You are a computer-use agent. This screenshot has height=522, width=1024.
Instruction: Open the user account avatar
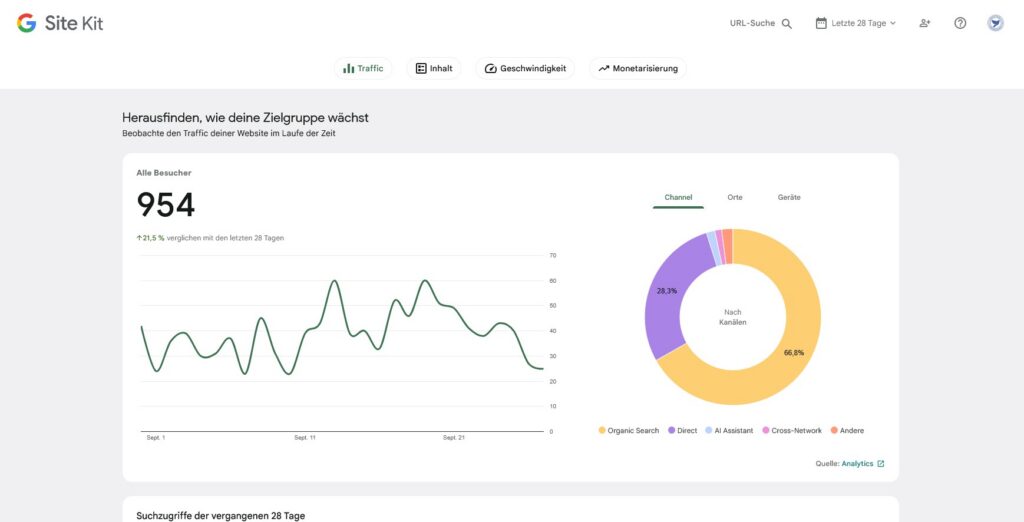coord(995,23)
